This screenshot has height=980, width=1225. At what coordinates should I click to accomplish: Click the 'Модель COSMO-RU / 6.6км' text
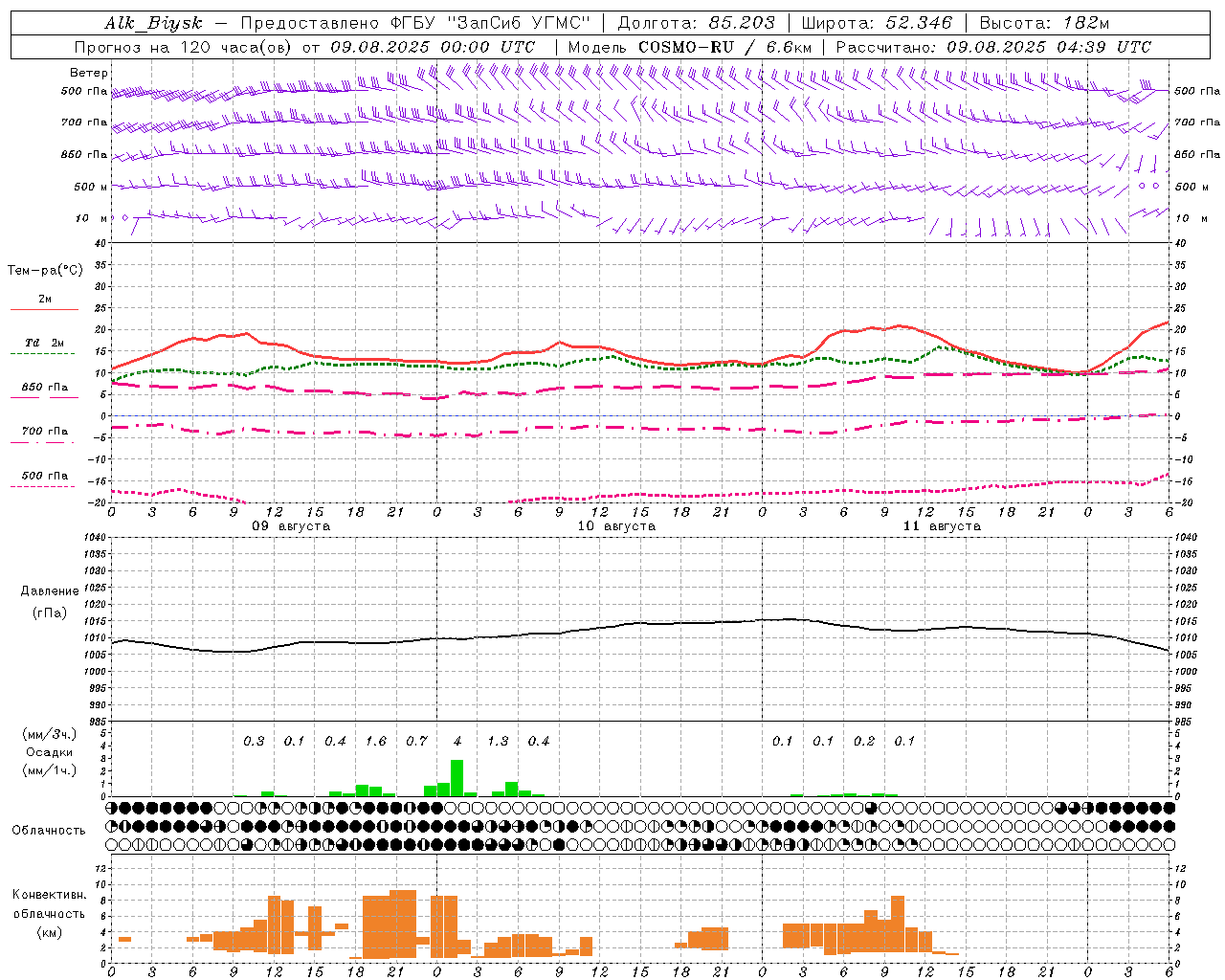pos(690,47)
